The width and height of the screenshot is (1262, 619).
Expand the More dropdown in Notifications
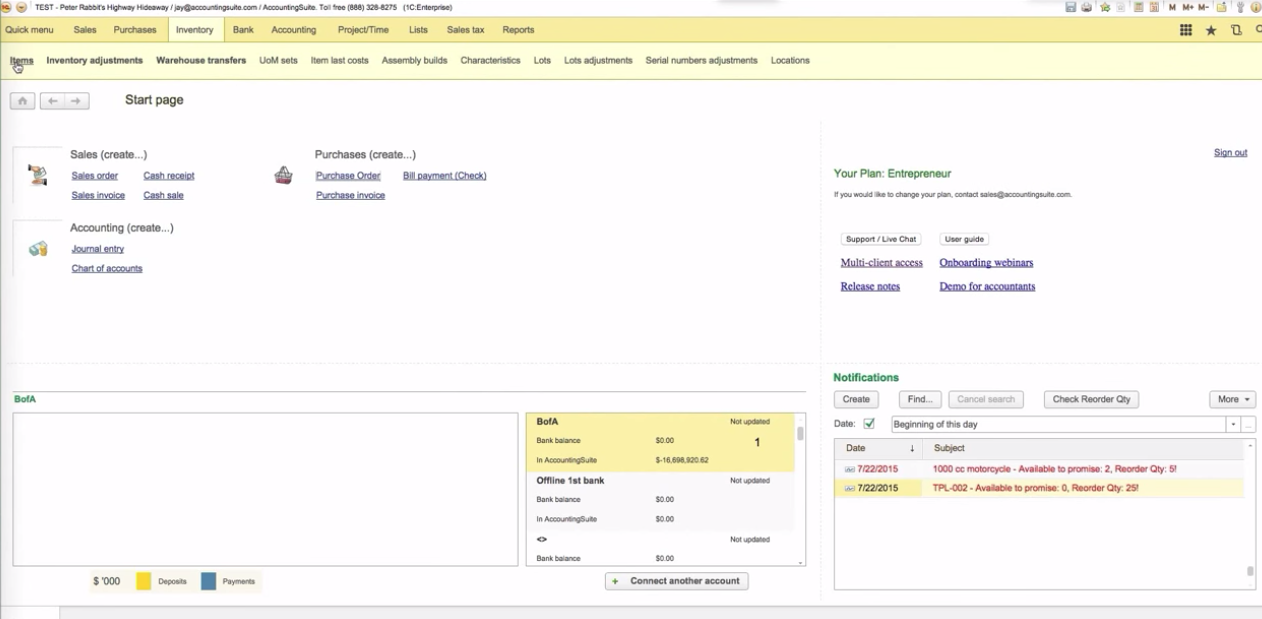pos(1232,399)
